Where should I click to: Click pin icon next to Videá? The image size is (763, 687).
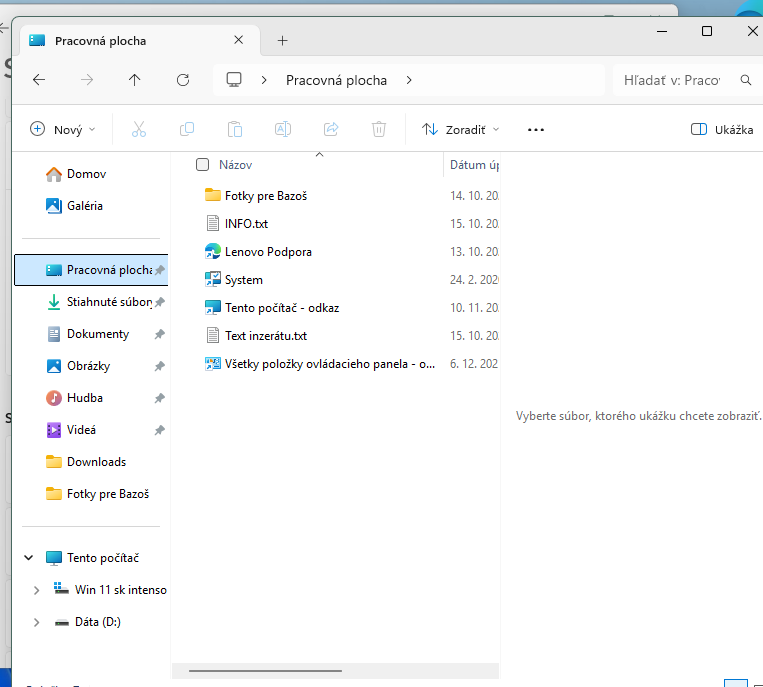click(x=159, y=430)
